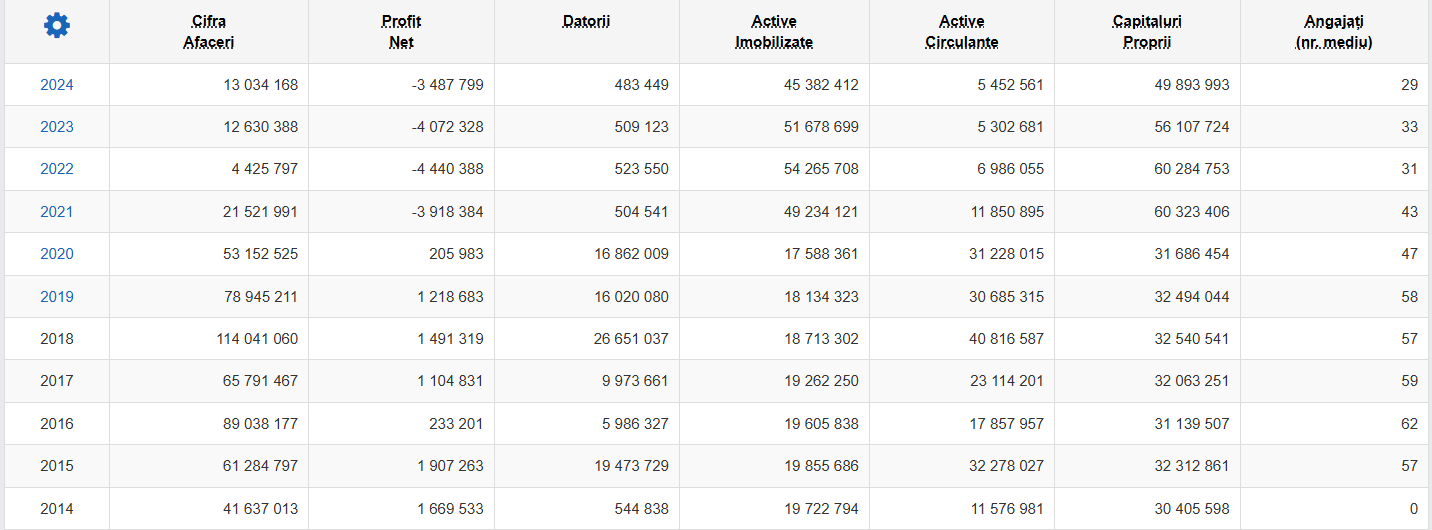Select the 2016 year cell
The width and height of the screenshot is (1432, 530).
(x=57, y=424)
